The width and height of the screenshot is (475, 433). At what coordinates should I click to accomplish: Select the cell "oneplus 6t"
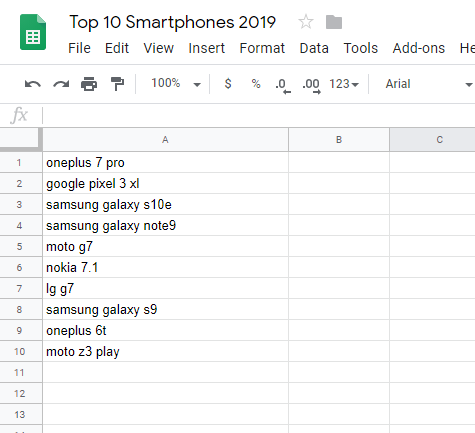click(165, 331)
